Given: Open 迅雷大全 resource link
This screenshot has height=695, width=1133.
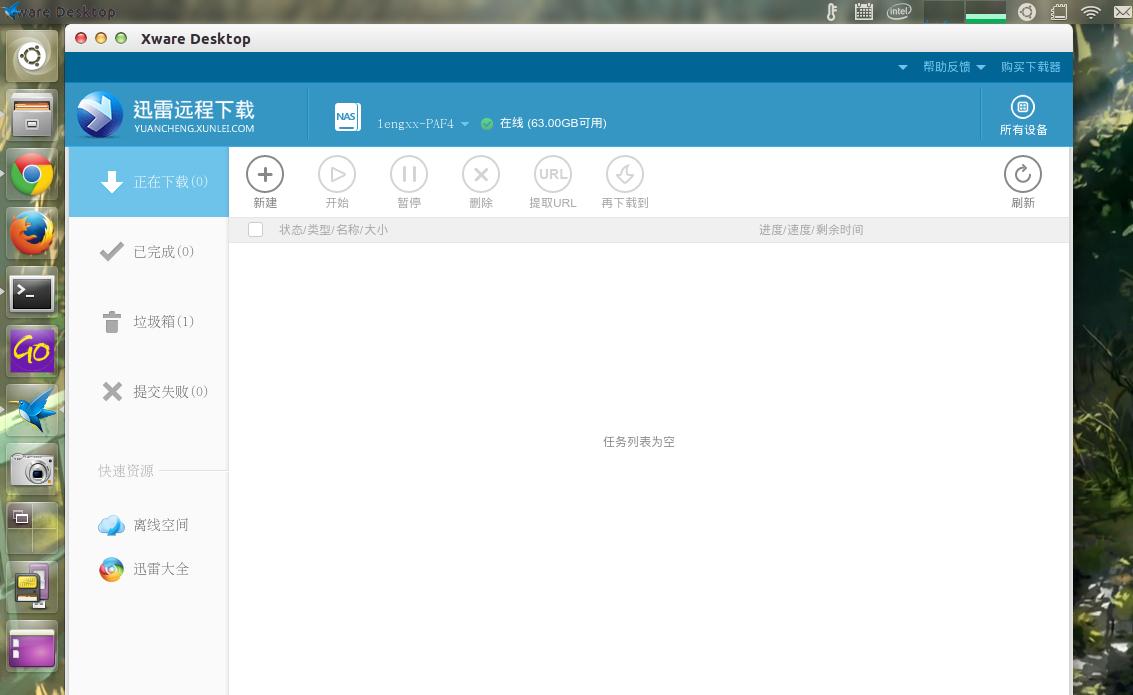Looking at the screenshot, I should click(144, 569).
